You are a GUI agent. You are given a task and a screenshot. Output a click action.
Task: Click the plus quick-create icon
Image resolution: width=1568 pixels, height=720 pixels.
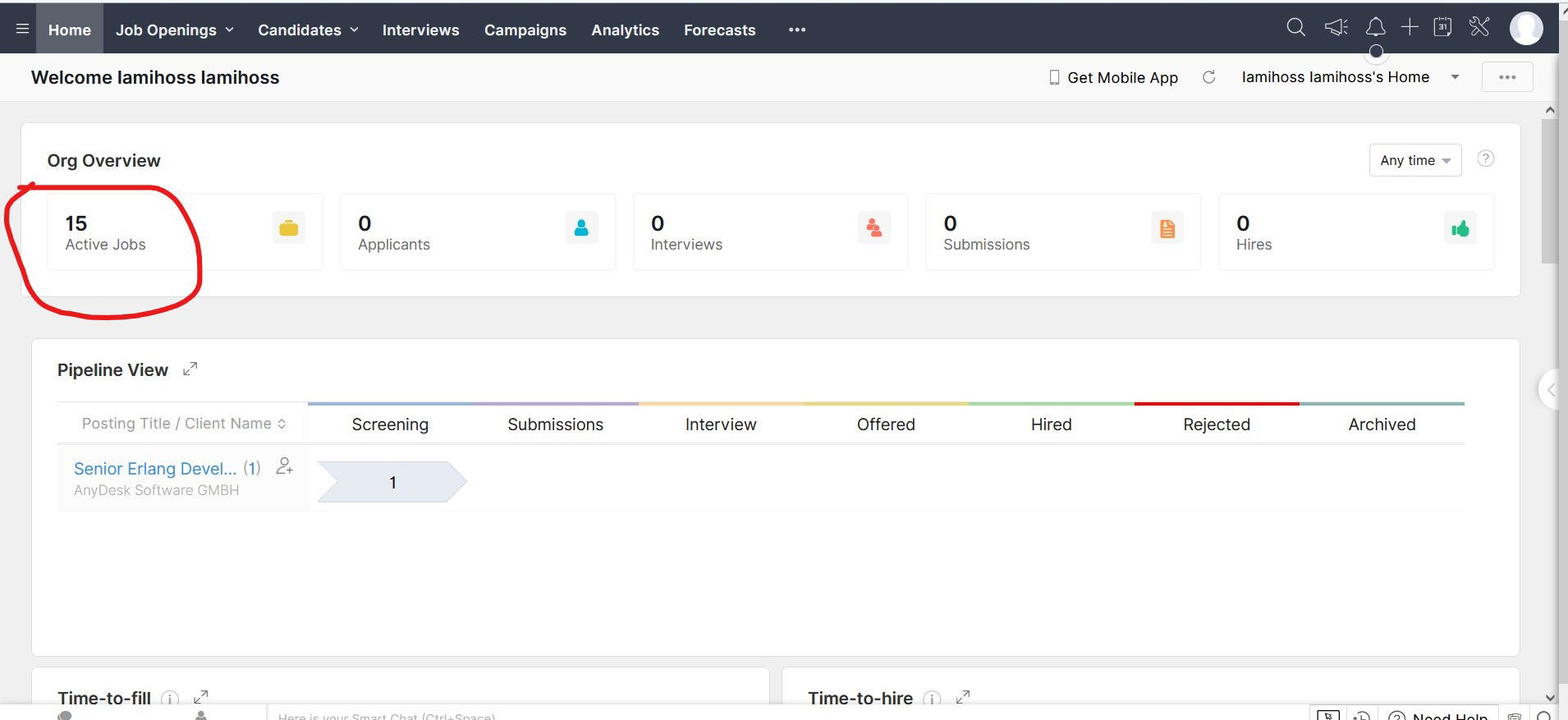point(1410,27)
